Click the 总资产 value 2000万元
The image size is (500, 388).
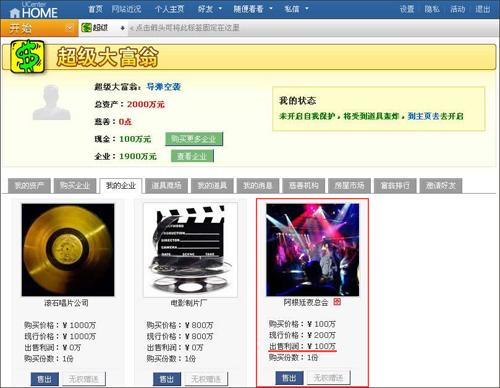click(146, 104)
